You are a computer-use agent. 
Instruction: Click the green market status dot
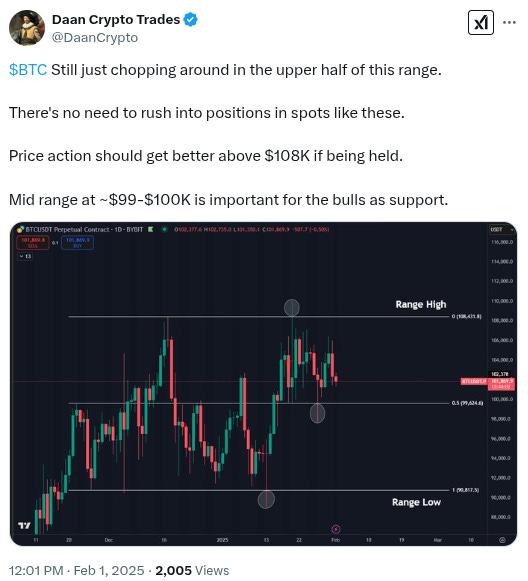[164, 229]
